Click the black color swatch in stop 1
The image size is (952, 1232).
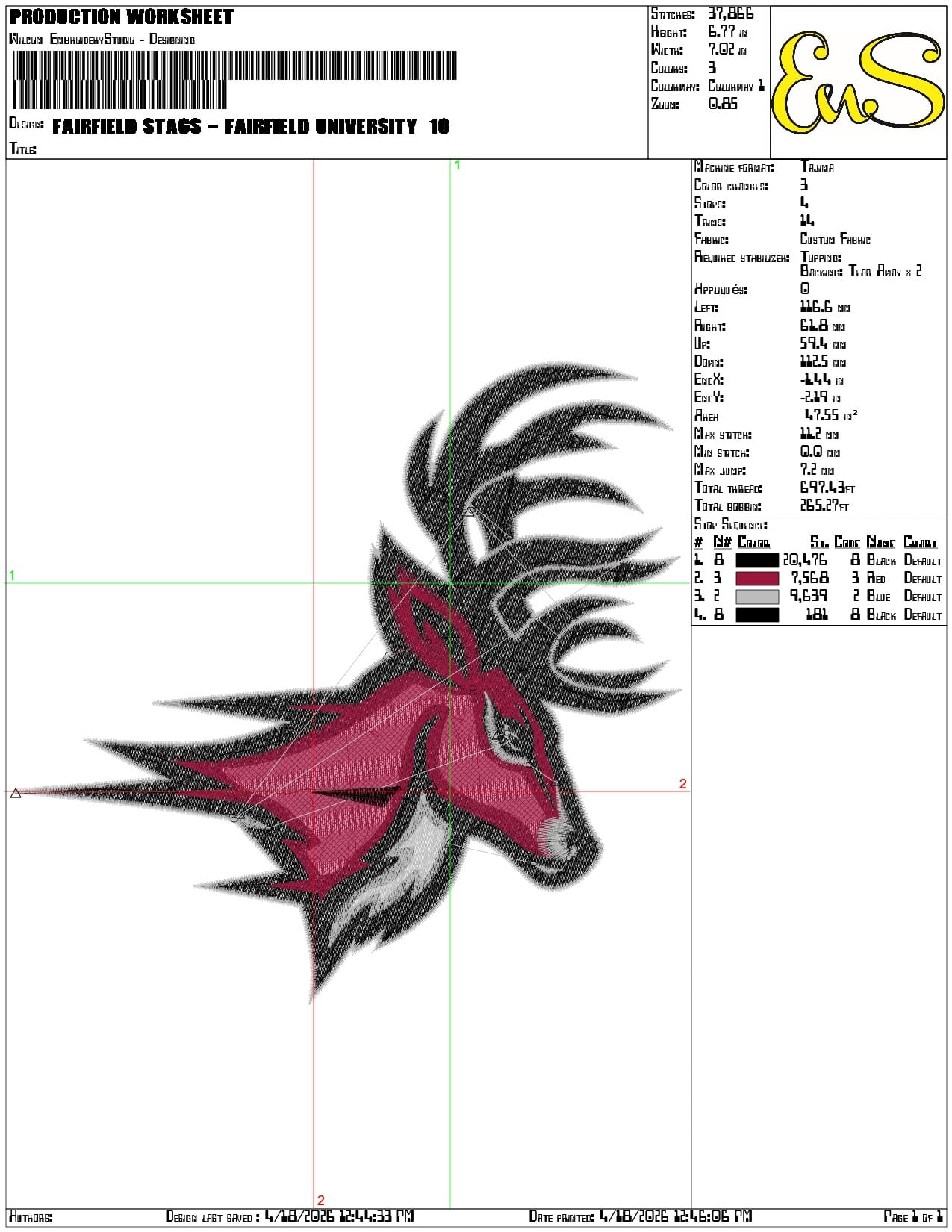757,560
